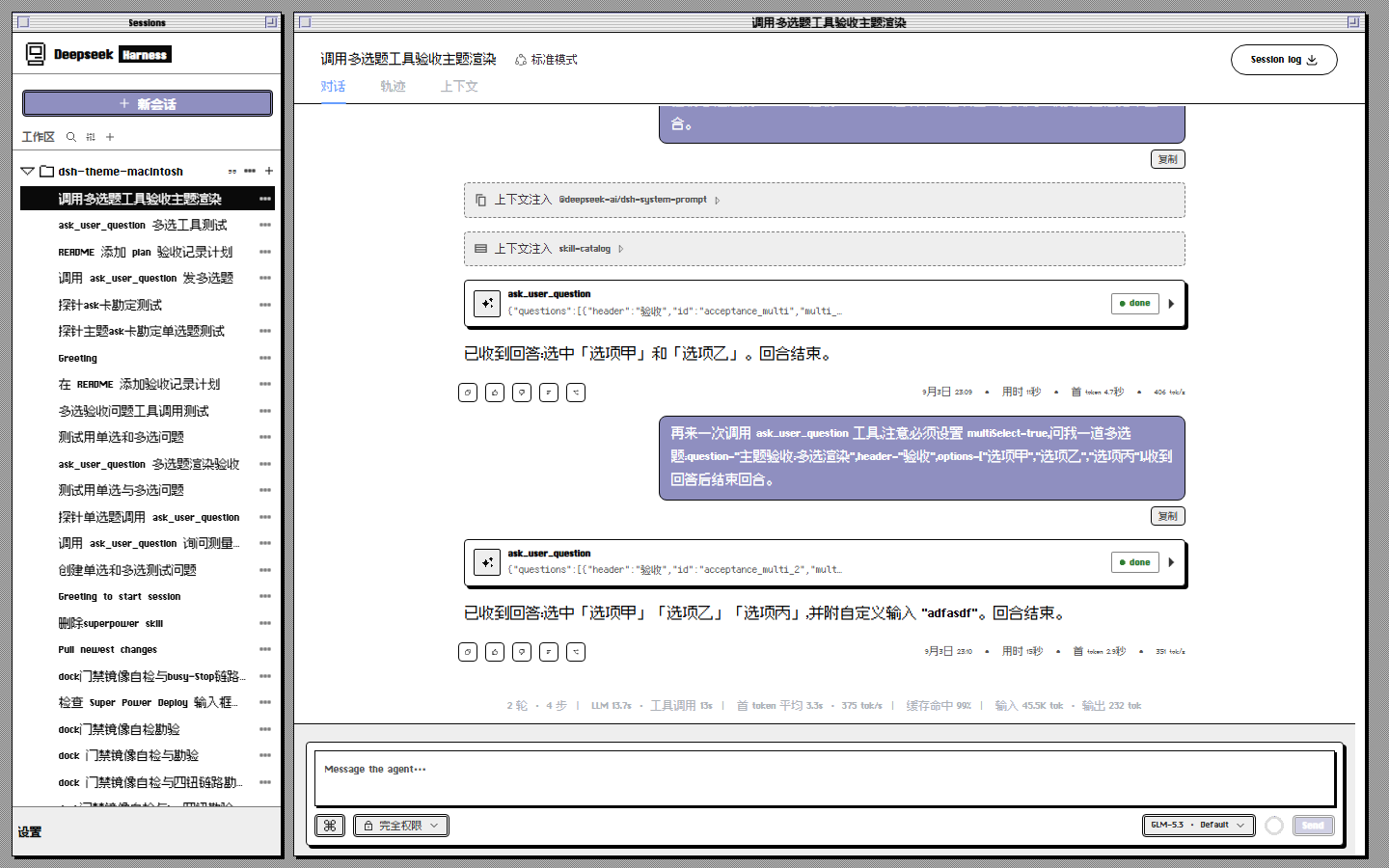Click thumbs-down under the adfasdf reply
The width and height of the screenshot is (1389, 868).
522,652
